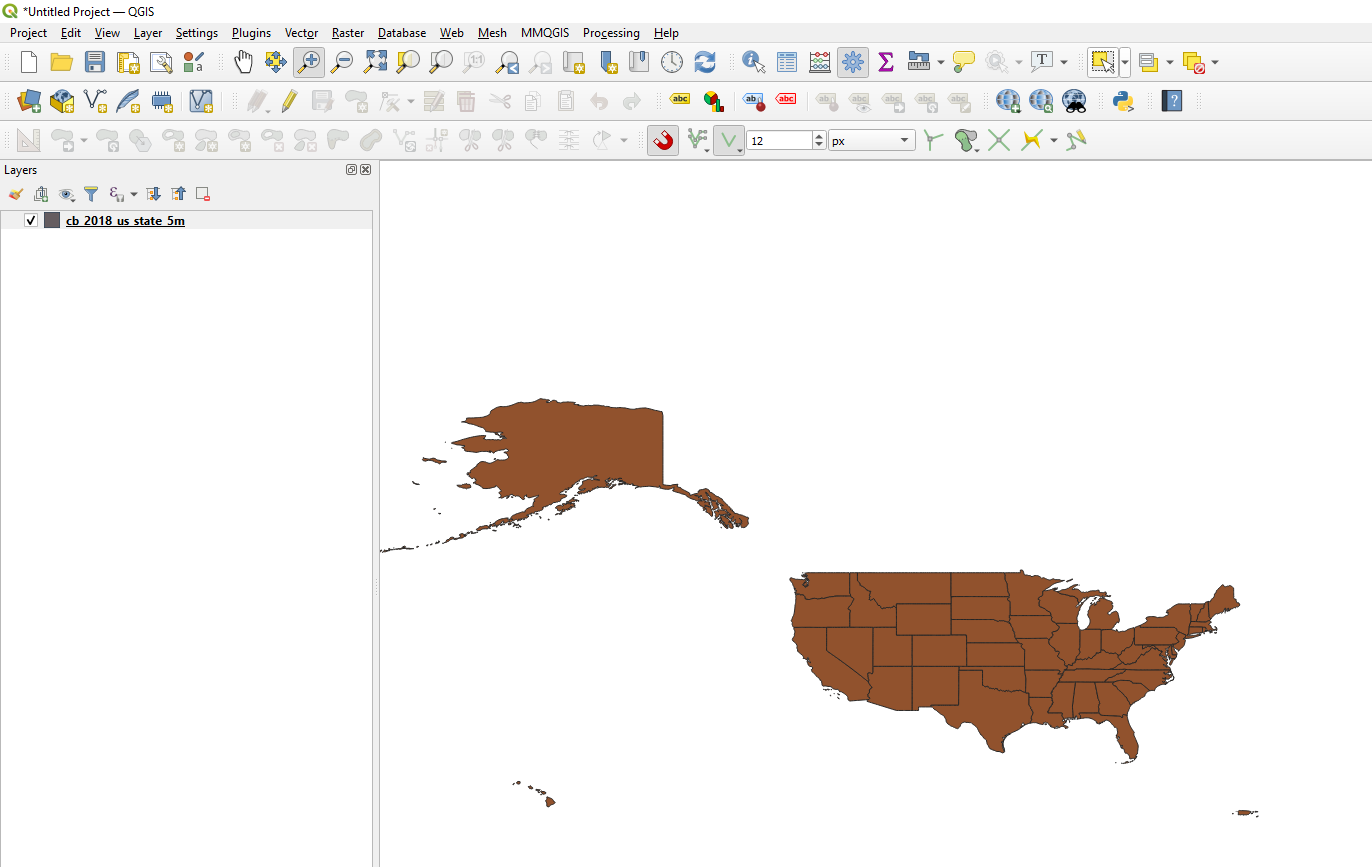Click the color swatch beside cb_2018_us_state_5m

(52, 219)
